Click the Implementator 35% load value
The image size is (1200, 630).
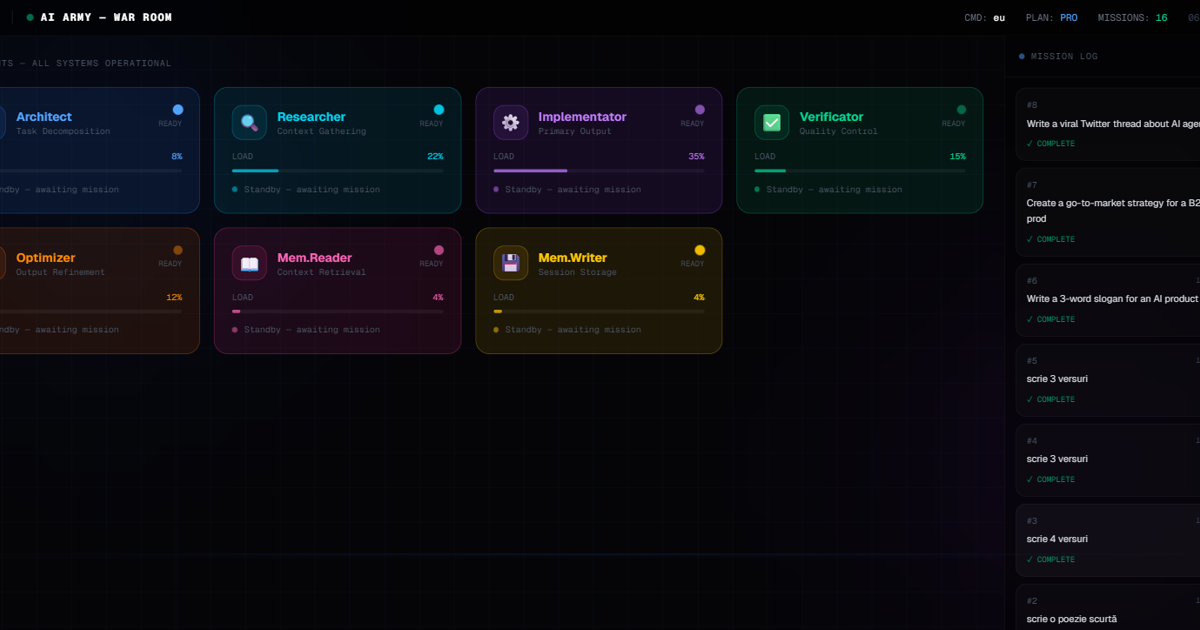pyautogui.click(x=696, y=157)
